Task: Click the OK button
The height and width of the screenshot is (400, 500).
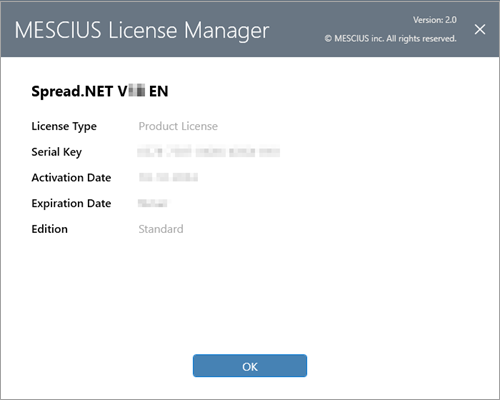Action: (x=250, y=366)
